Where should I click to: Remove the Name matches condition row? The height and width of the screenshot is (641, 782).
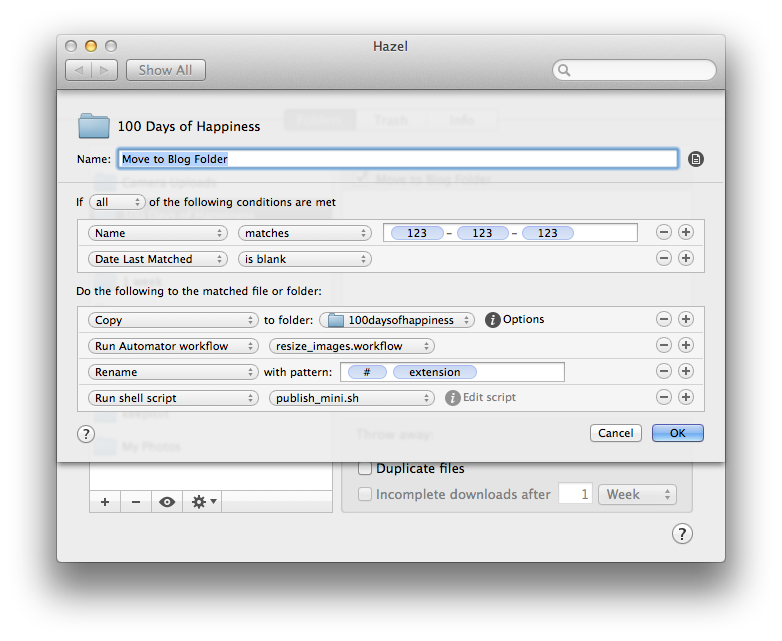click(x=663, y=233)
